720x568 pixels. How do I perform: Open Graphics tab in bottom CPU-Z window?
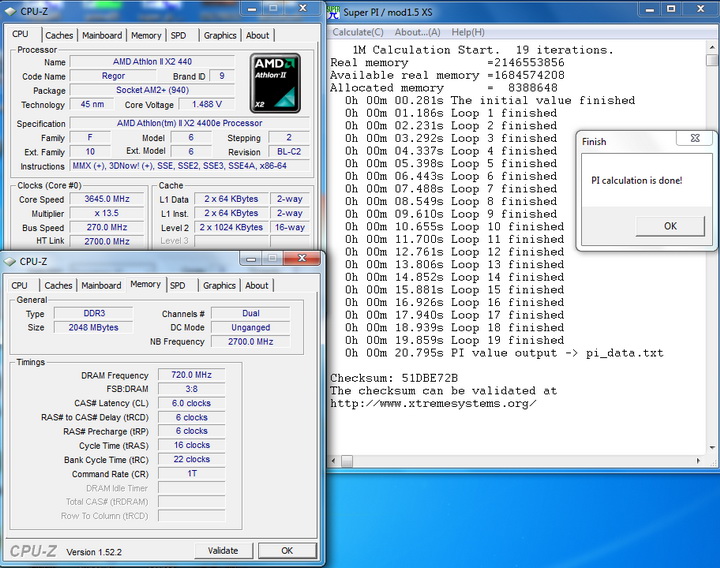click(219, 286)
